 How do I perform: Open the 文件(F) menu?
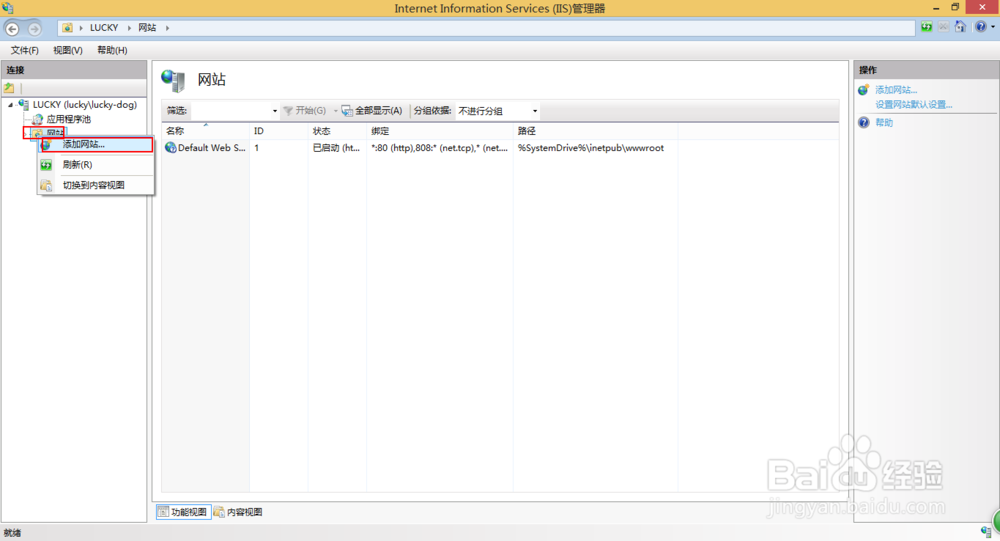(x=24, y=50)
